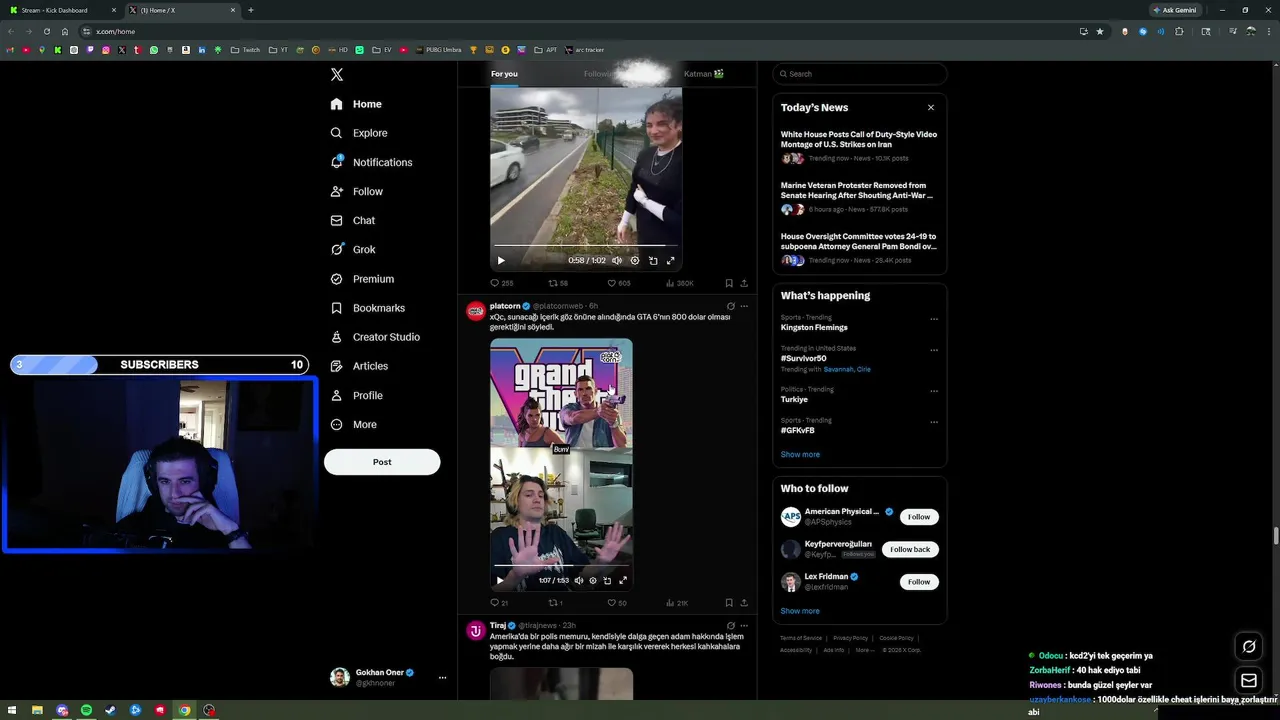Open the Messages floating envelope button

pos(1249,681)
